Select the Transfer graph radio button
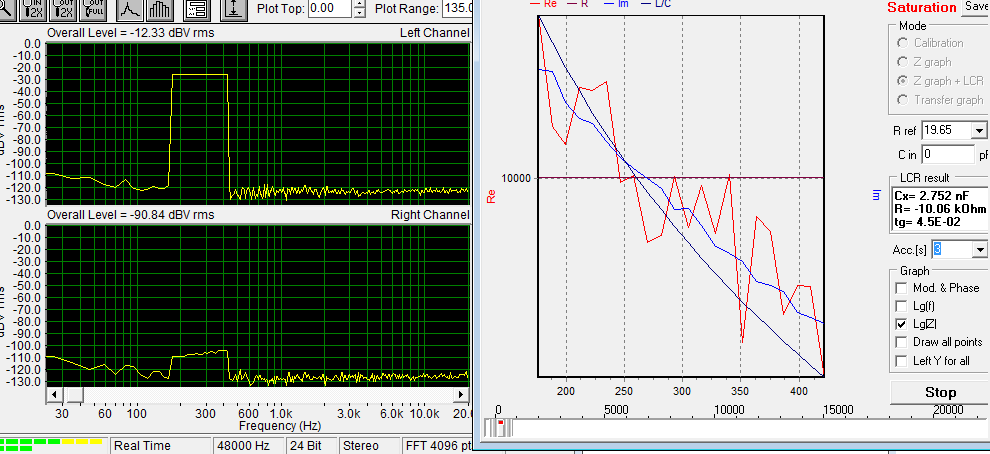Screen dimensions: 990x454 (x=904, y=100)
